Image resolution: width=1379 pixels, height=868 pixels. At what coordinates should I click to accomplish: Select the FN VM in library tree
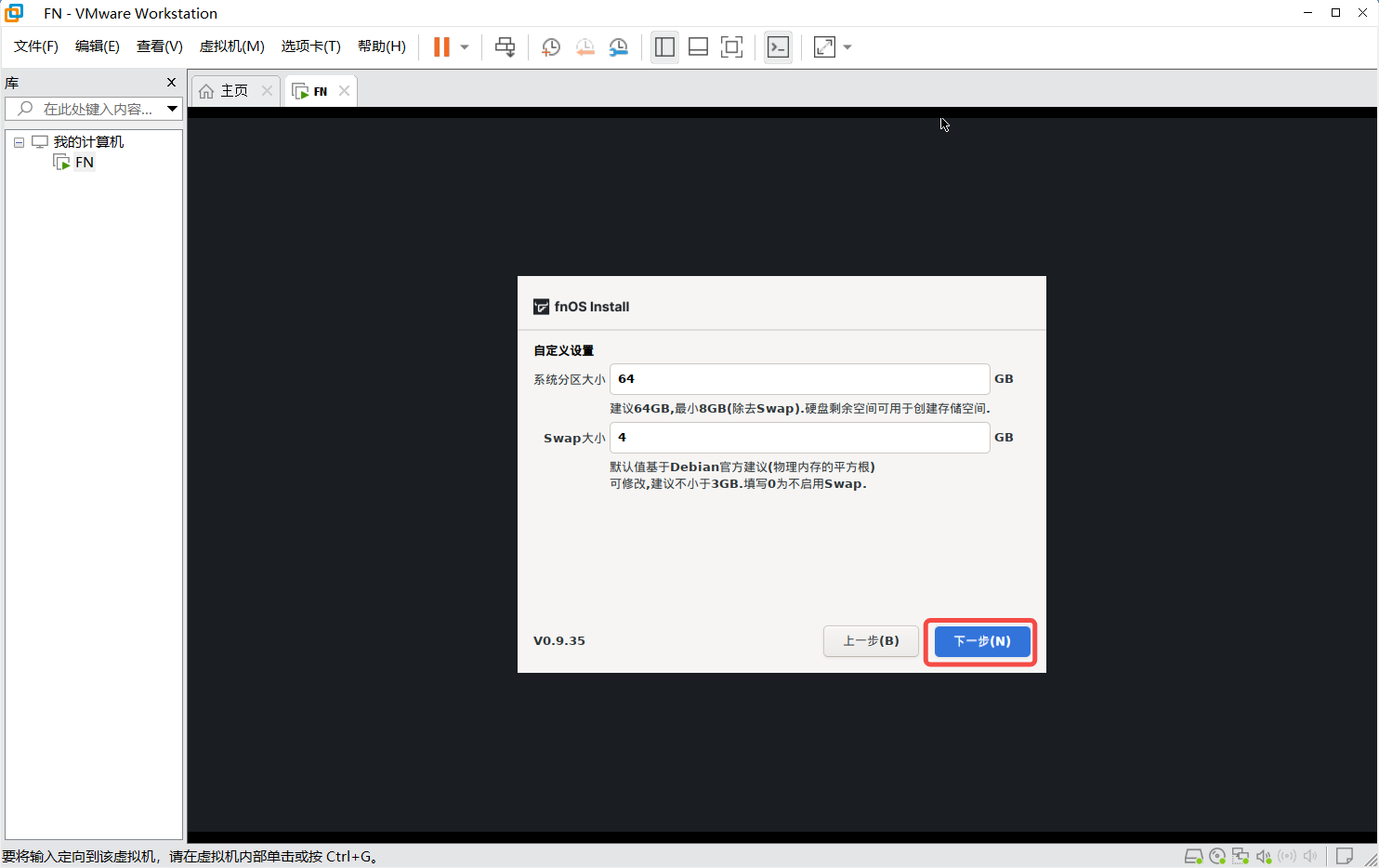pyautogui.click(x=85, y=163)
